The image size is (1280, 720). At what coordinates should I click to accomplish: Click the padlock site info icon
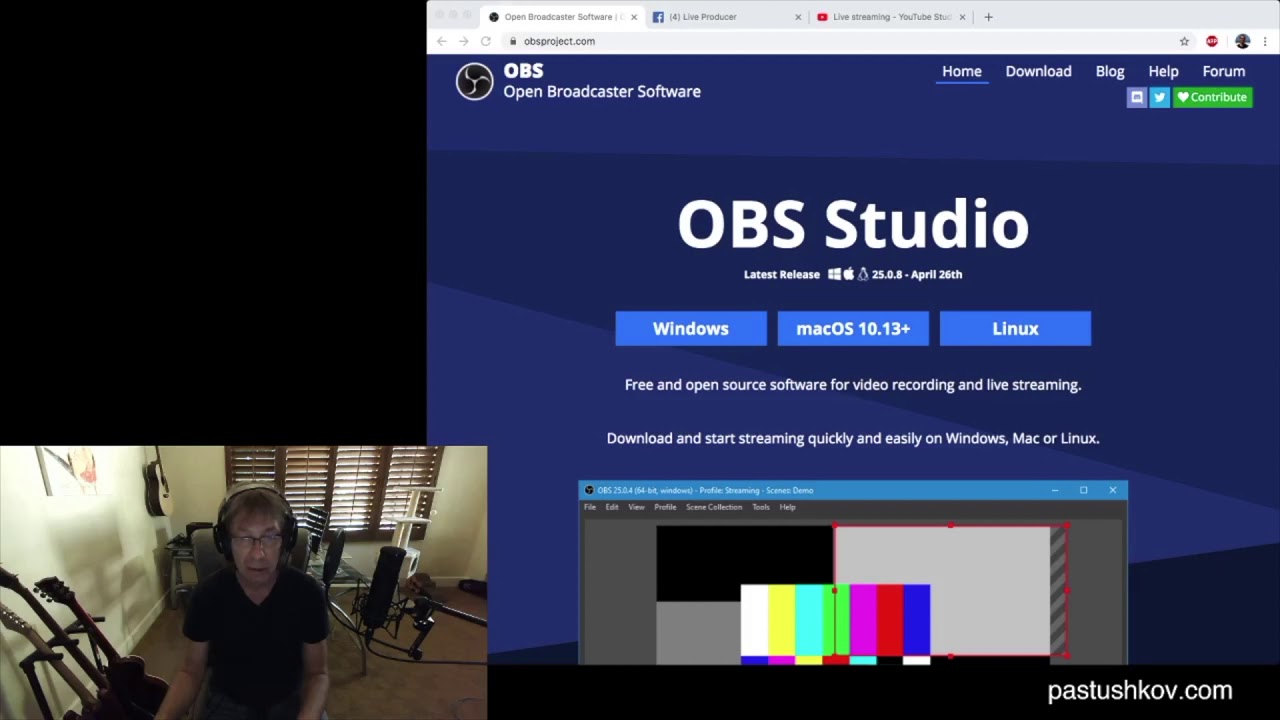point(513,41)
